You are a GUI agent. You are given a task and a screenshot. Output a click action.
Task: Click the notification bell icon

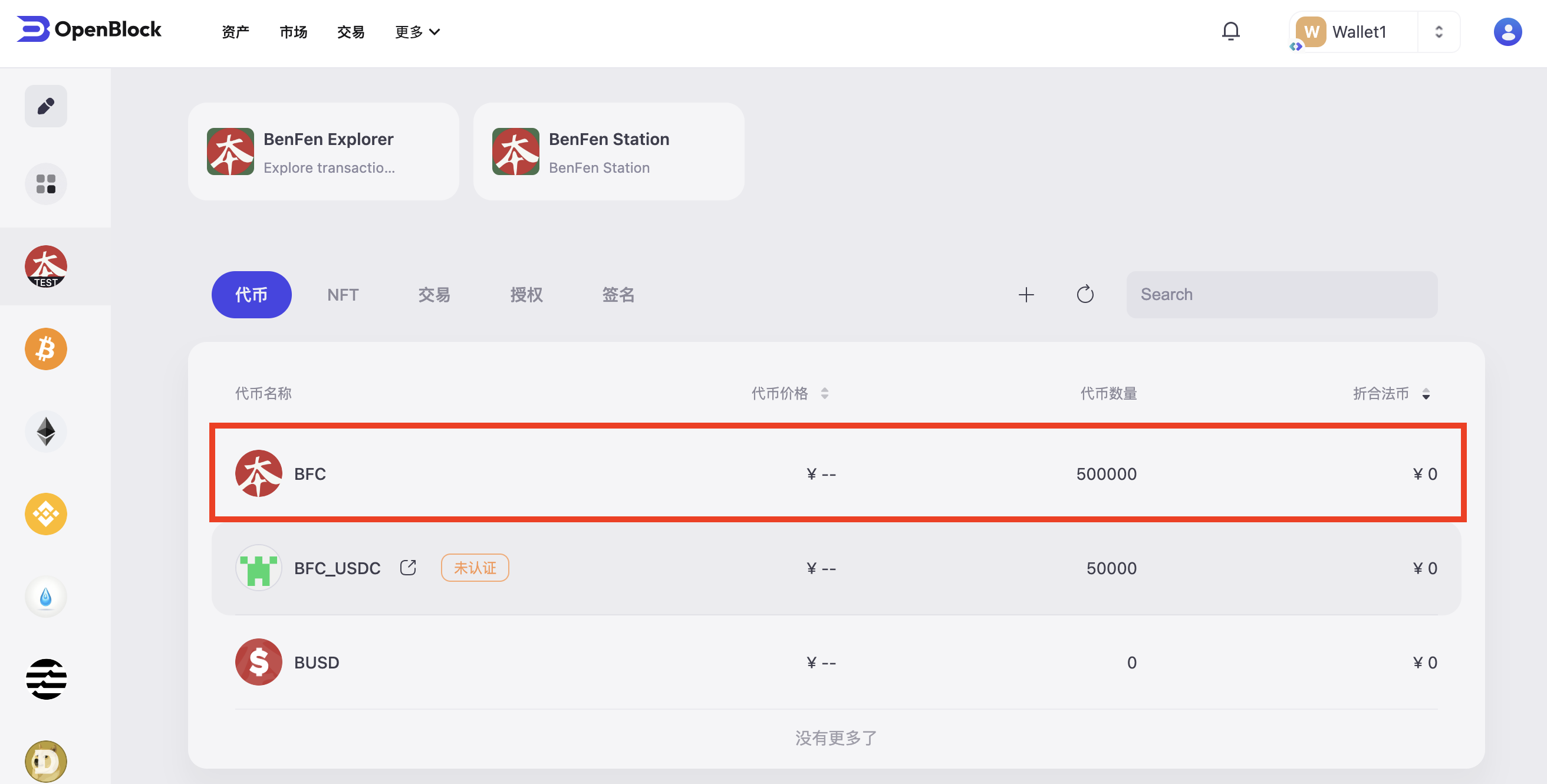(1230, 31)
